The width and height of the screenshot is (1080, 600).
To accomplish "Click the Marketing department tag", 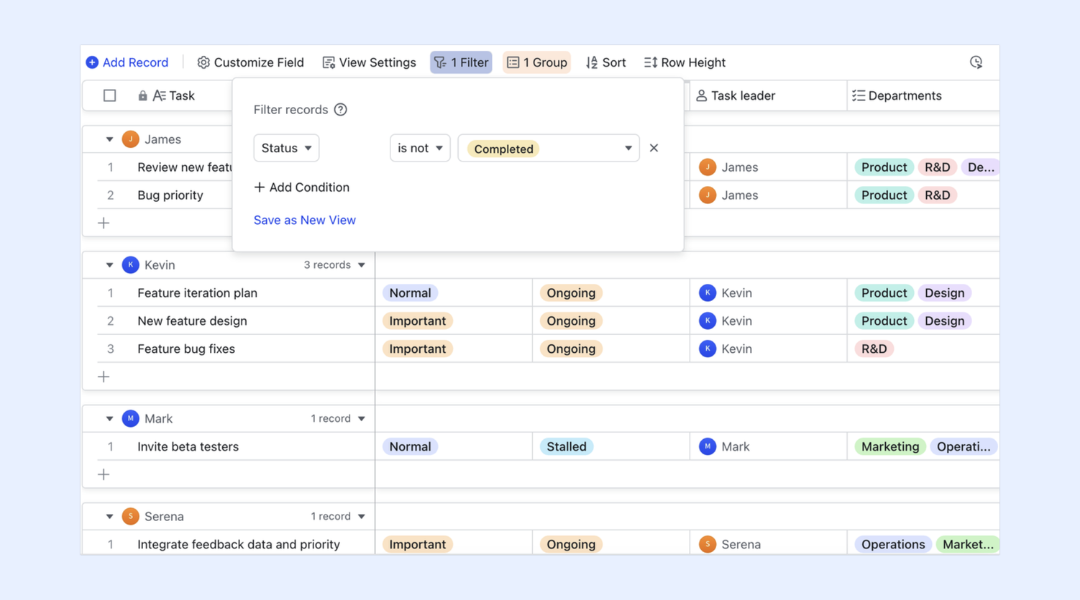I will [x=890, y=447].
